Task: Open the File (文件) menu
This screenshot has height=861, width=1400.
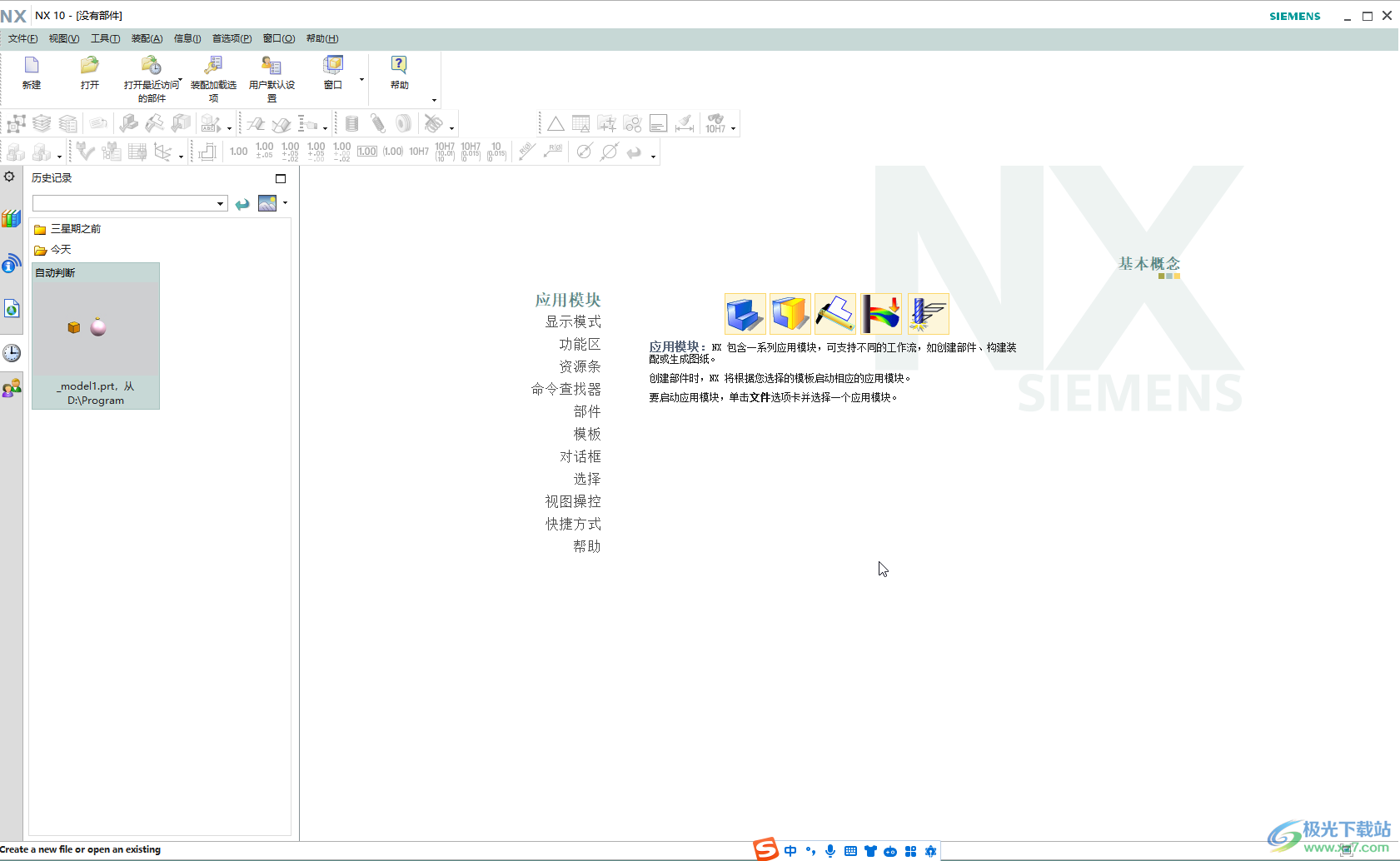Action: coord(22,38)
